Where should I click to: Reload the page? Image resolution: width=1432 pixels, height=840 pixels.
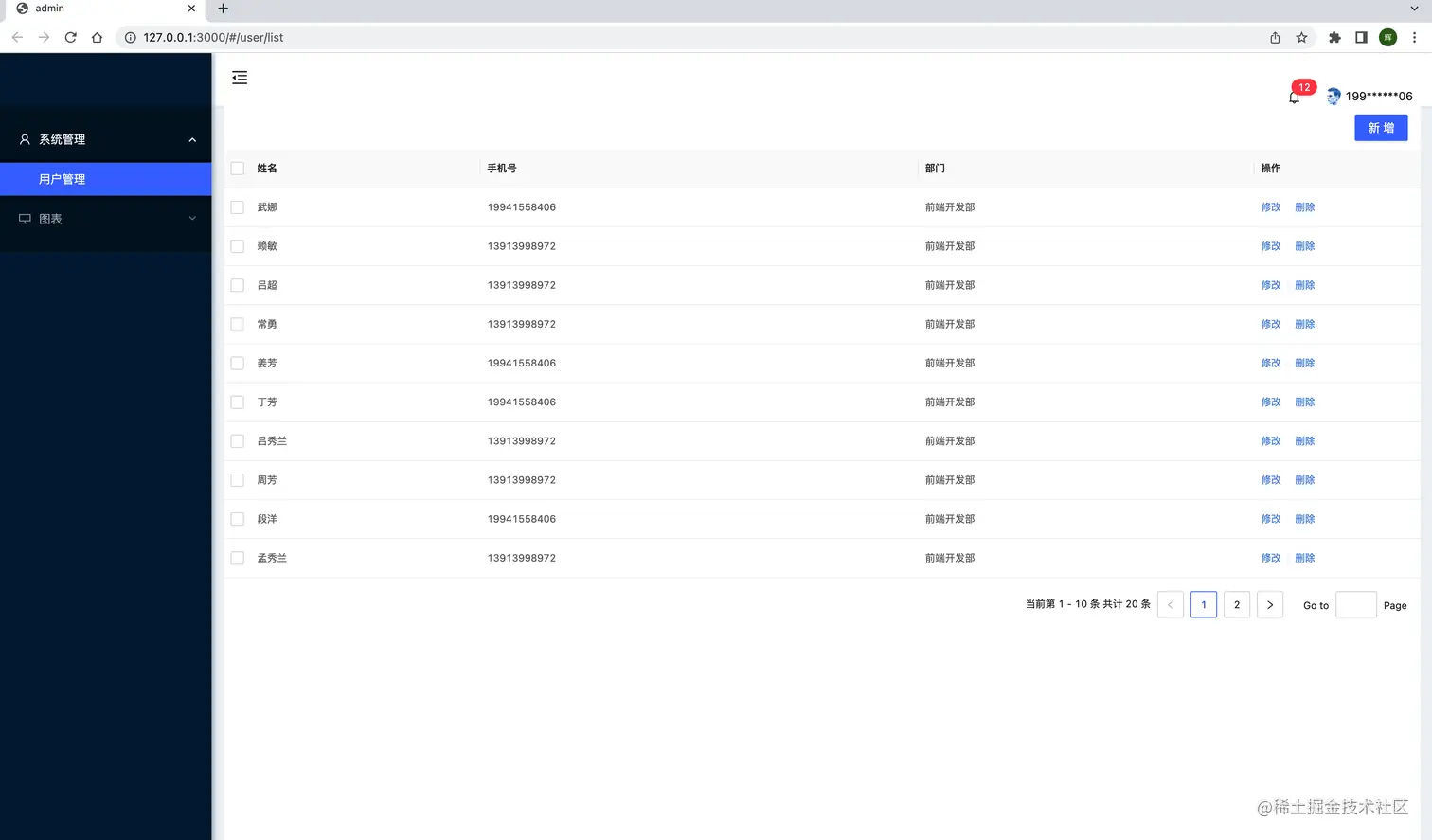[70, 37]
